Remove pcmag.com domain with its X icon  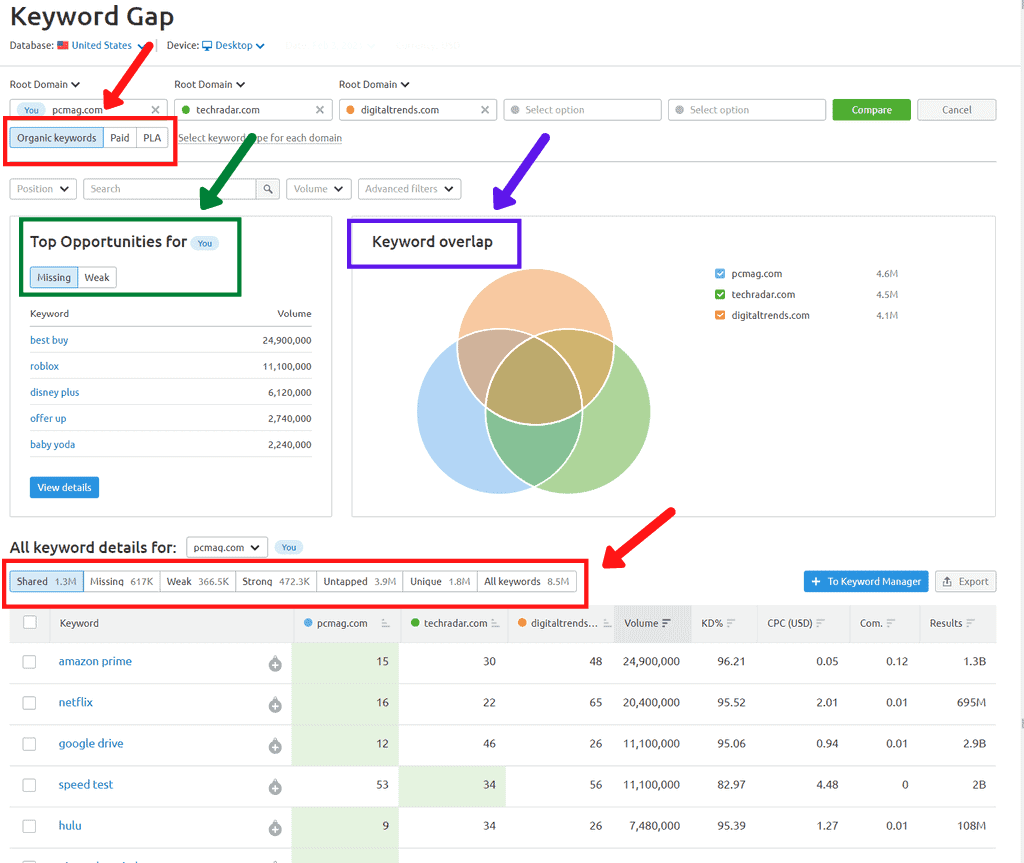pos(155,110)
